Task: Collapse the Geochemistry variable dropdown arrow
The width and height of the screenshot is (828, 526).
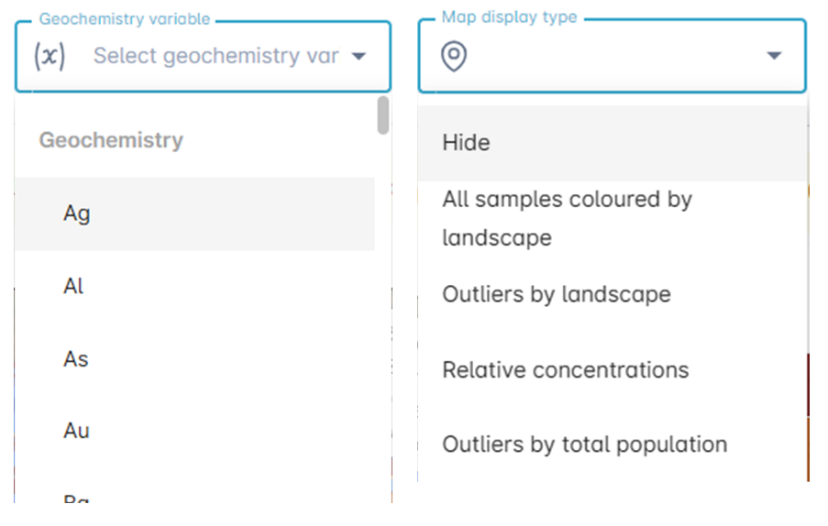Action: [x=359, y=56]
